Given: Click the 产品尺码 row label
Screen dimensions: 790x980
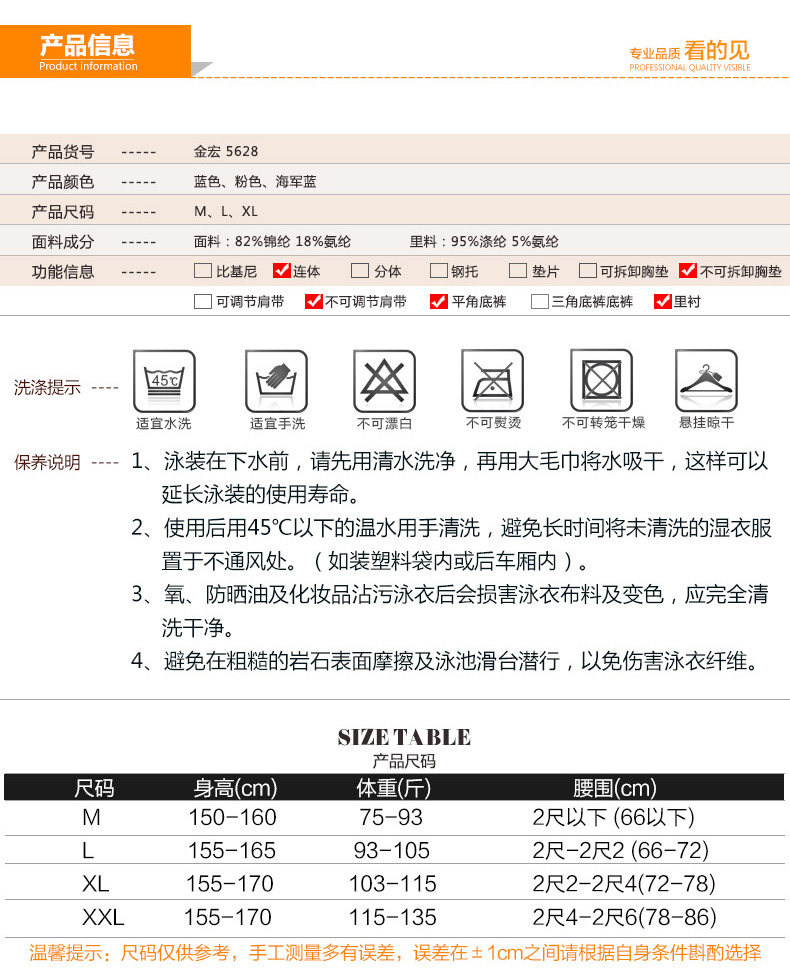Looking at the screenshot, I should [x=62, y=211].
